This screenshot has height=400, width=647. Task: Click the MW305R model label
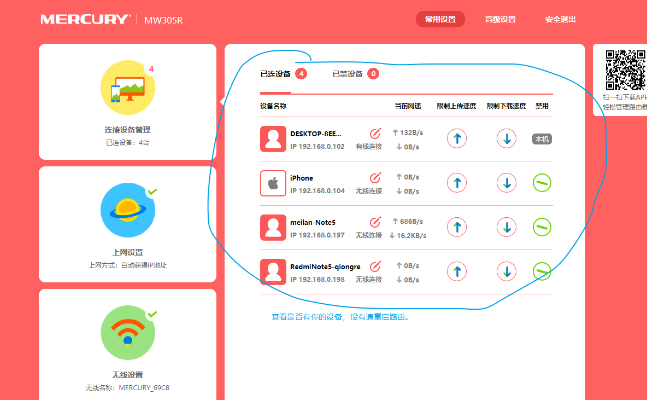click(163, 20)
